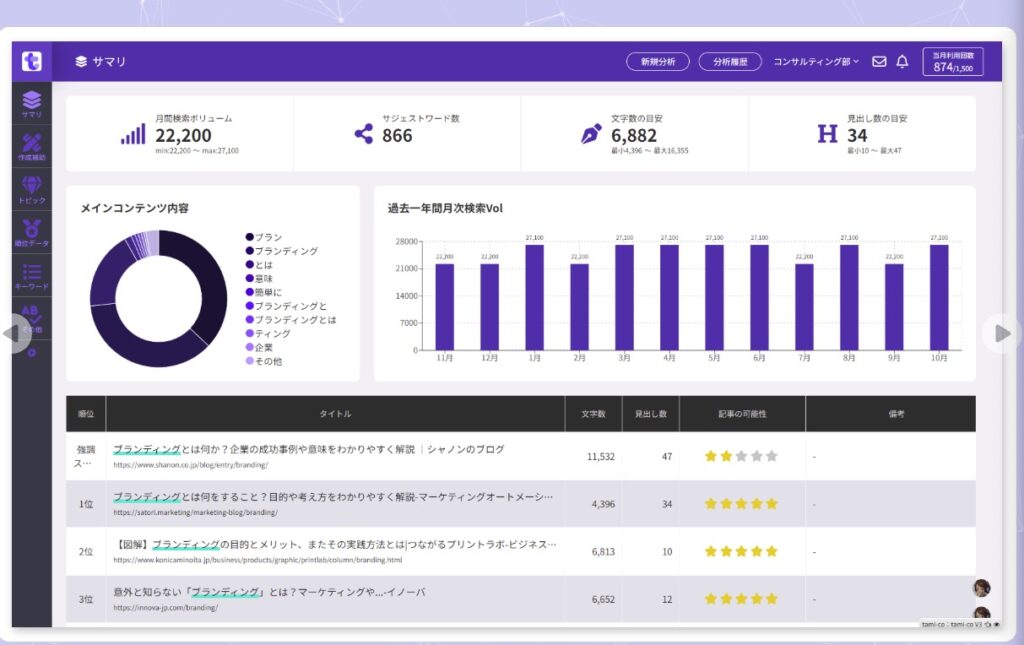Select the その他 sidebar item
The width and height of the screenshot is (1024, 645).
coord(32,318)
